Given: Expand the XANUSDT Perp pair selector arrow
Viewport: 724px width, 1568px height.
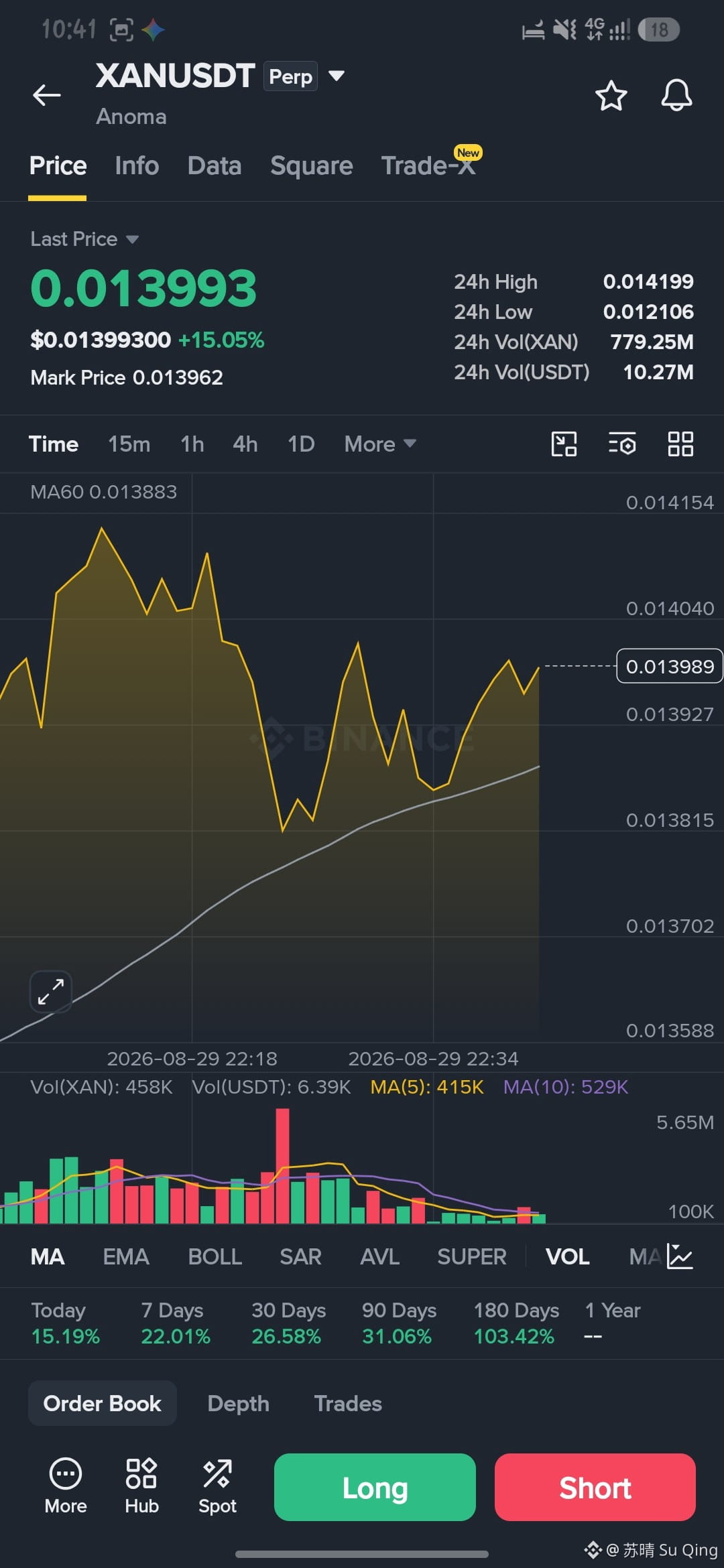Looking at the screenshot, I should click(337, 76).
